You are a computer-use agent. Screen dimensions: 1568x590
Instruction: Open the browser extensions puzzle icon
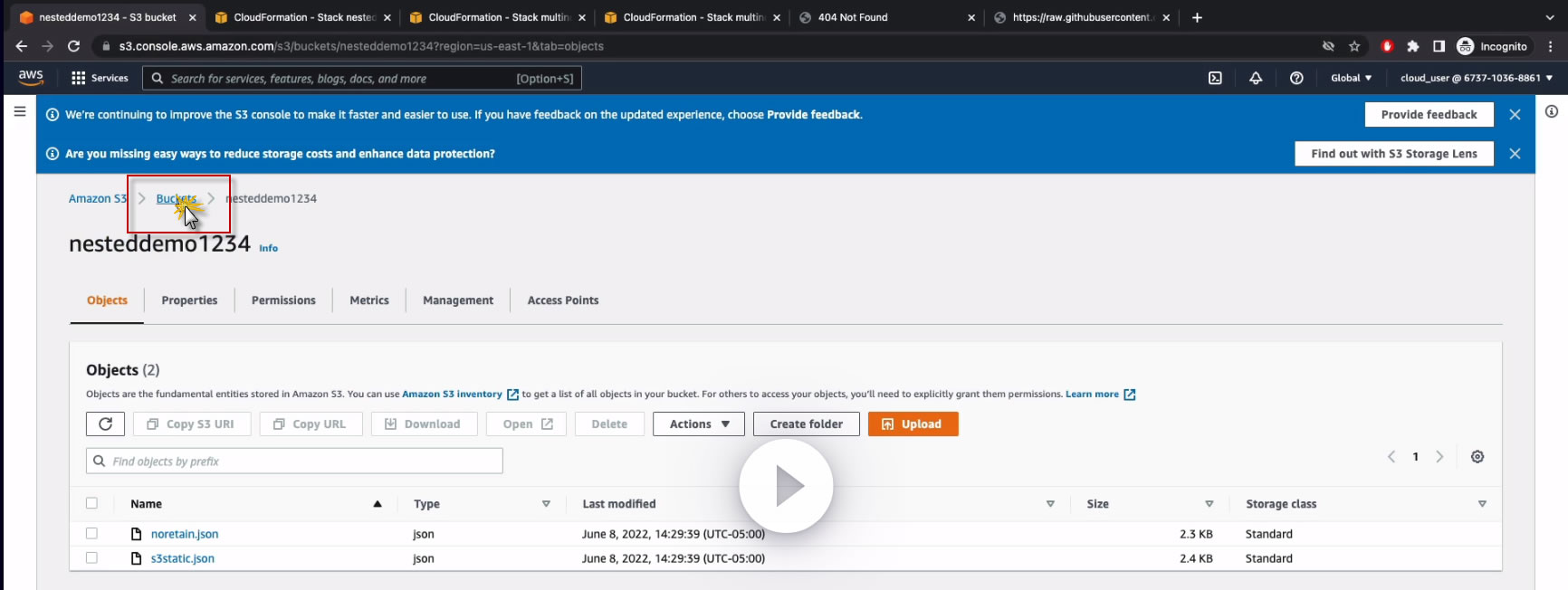[x=1412, y=46]
